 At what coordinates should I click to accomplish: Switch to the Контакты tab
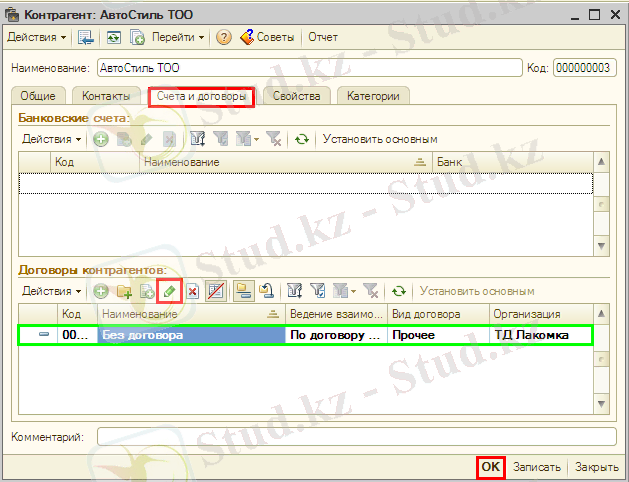pos(106,96)
